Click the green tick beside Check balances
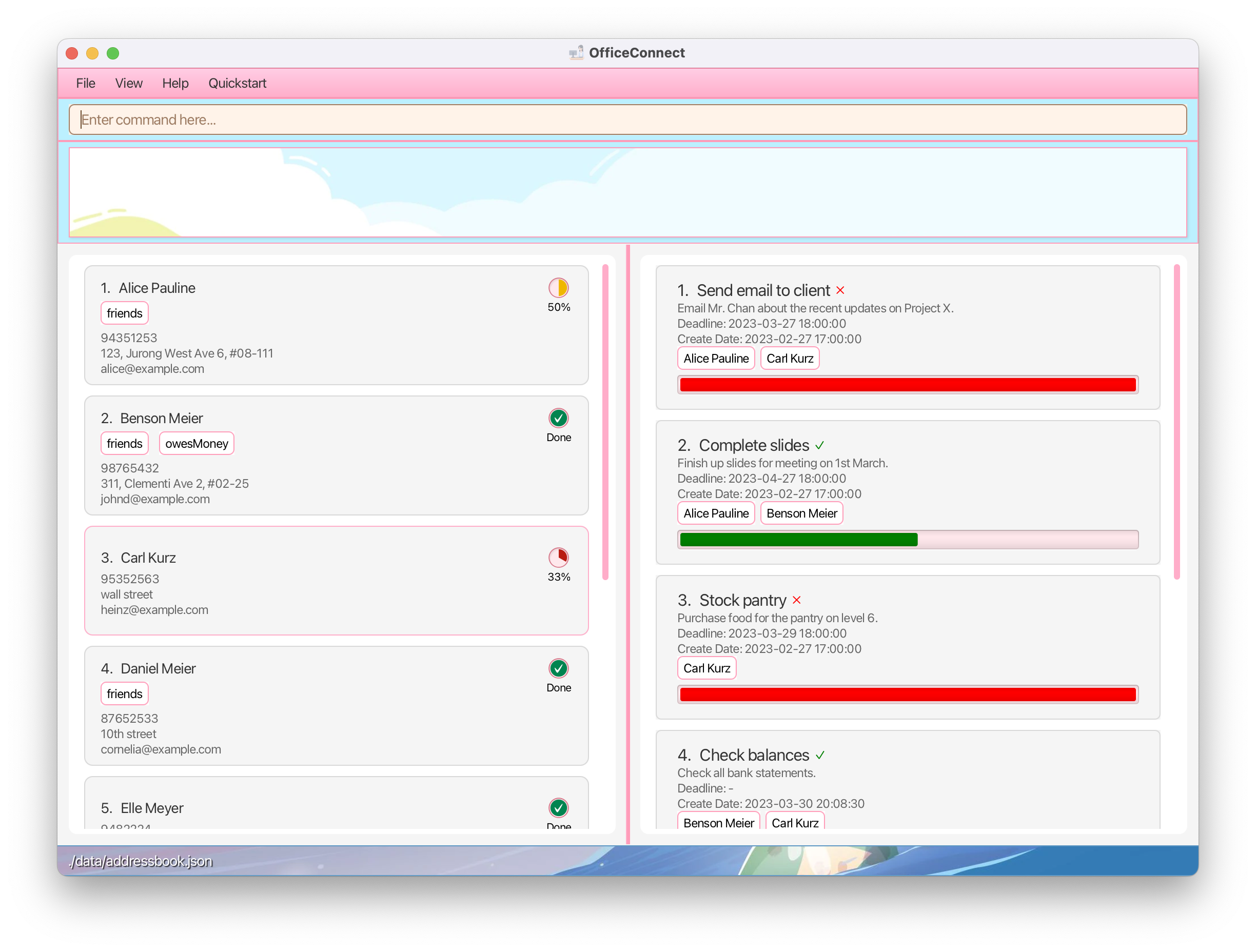The height and width of the screenshot is (952, 1256). click(x=820, y=756)
